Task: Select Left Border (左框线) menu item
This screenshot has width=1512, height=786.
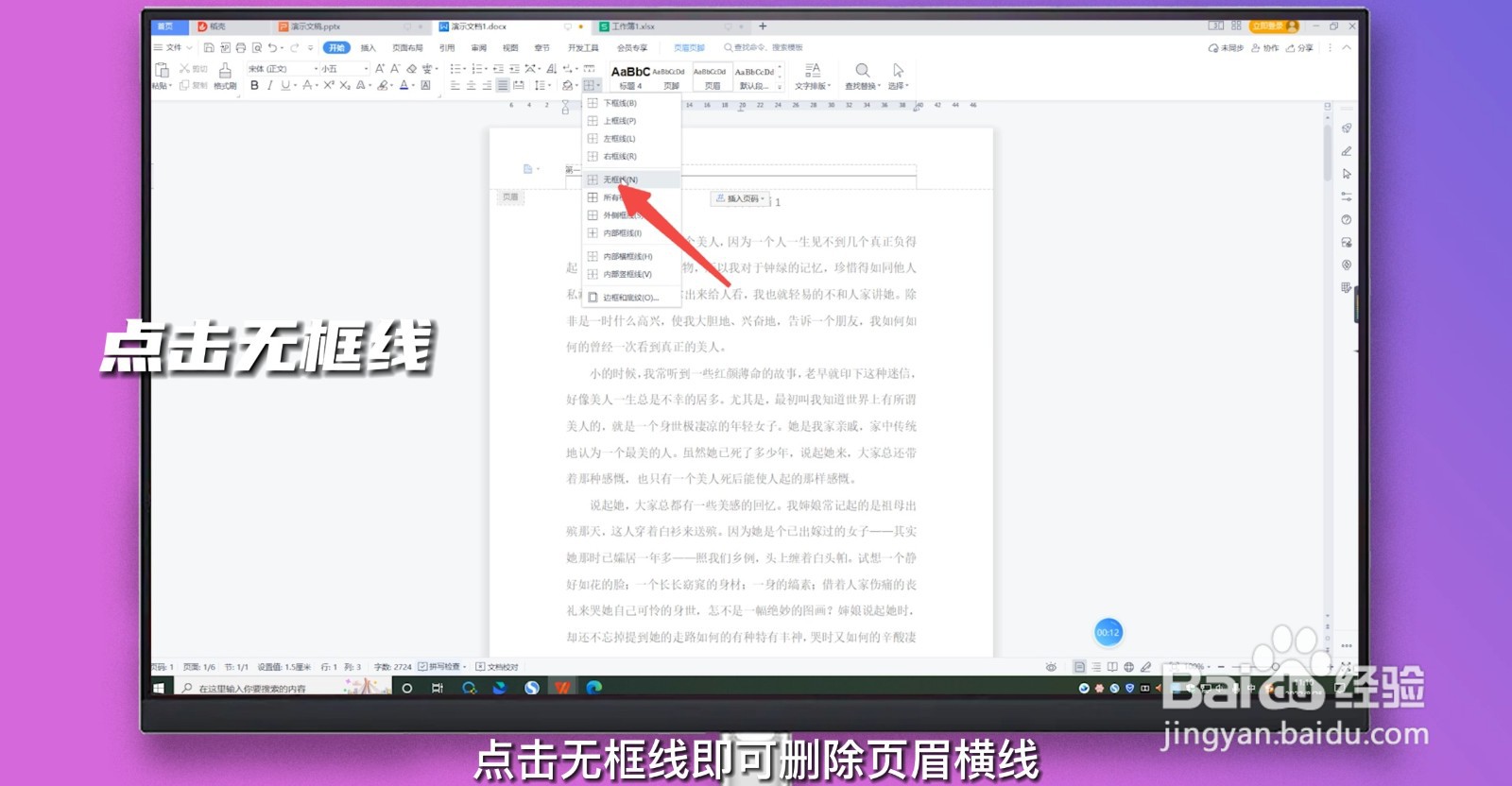Action: pyautogui.click(x=630, y=139)
